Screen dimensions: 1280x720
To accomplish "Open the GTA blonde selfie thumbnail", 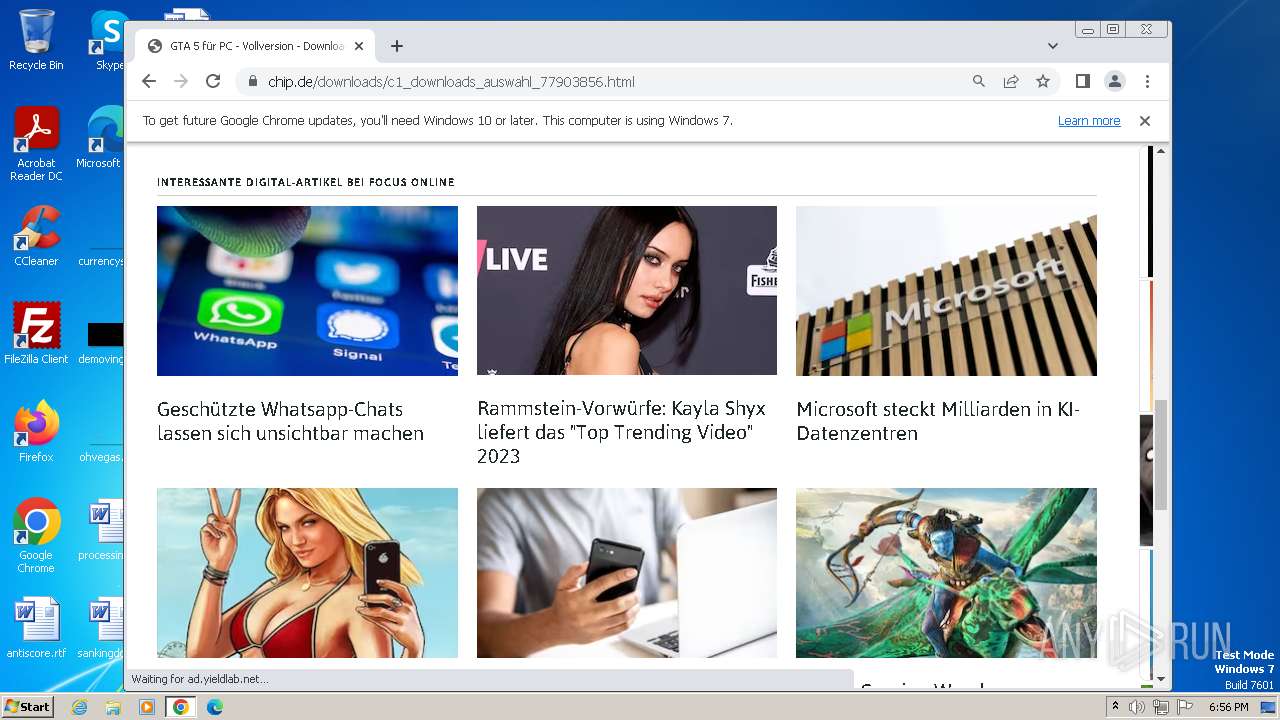I will [307, 573].
